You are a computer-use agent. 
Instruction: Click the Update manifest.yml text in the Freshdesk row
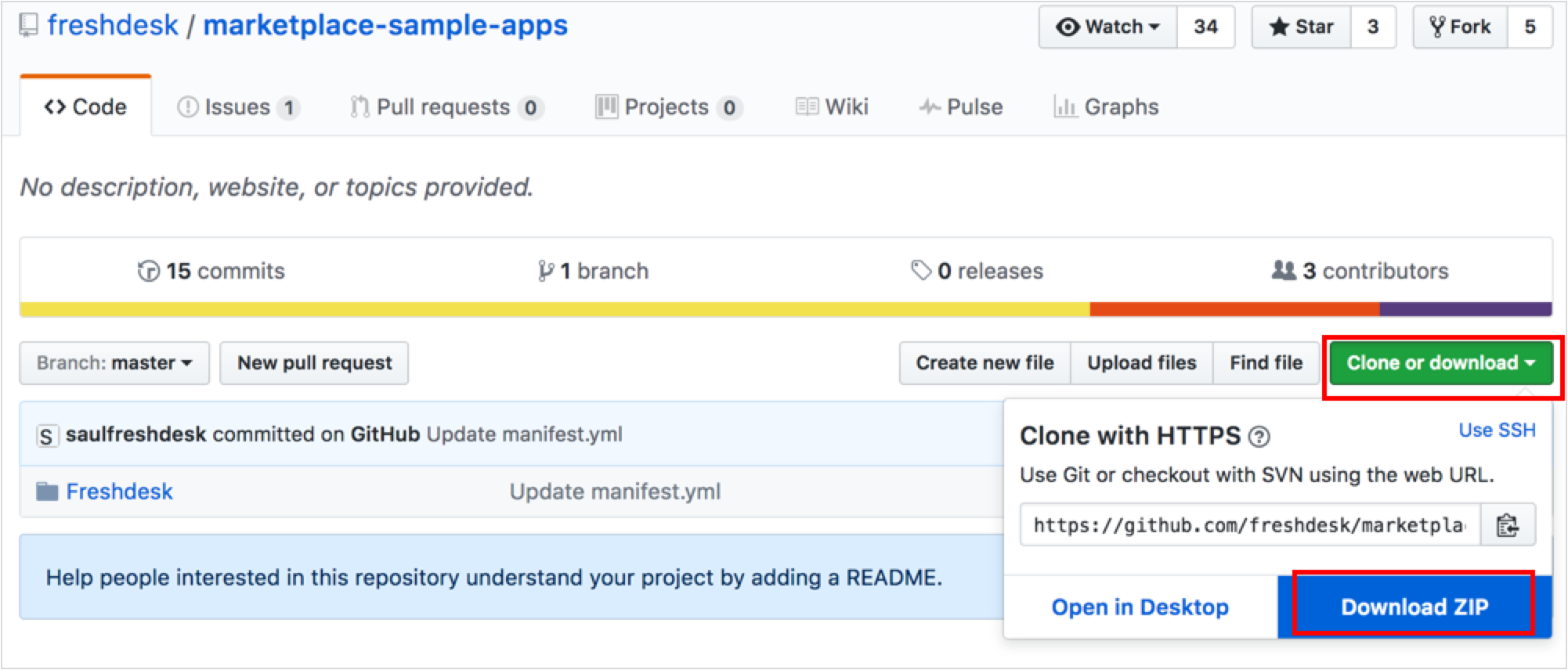point(615,492)
